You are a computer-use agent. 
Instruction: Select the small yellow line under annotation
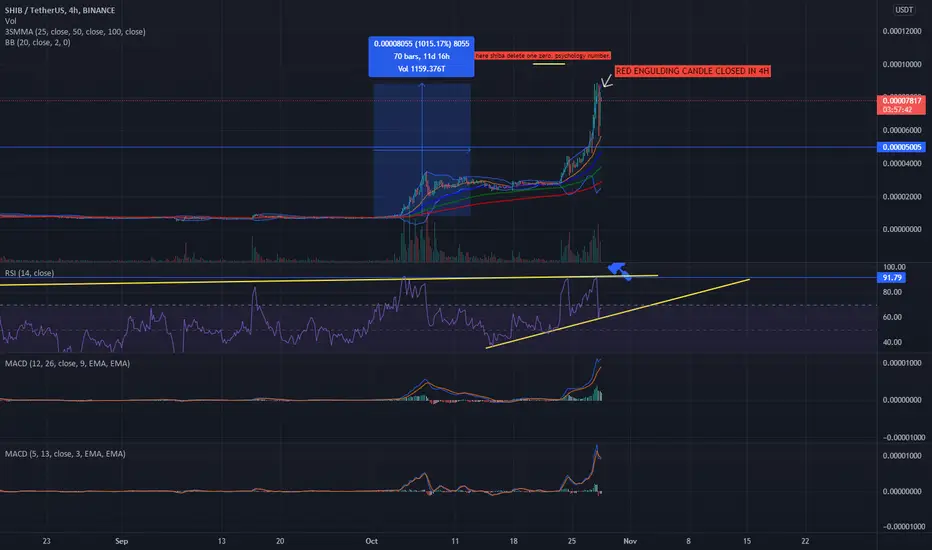[x=549, y=64]
